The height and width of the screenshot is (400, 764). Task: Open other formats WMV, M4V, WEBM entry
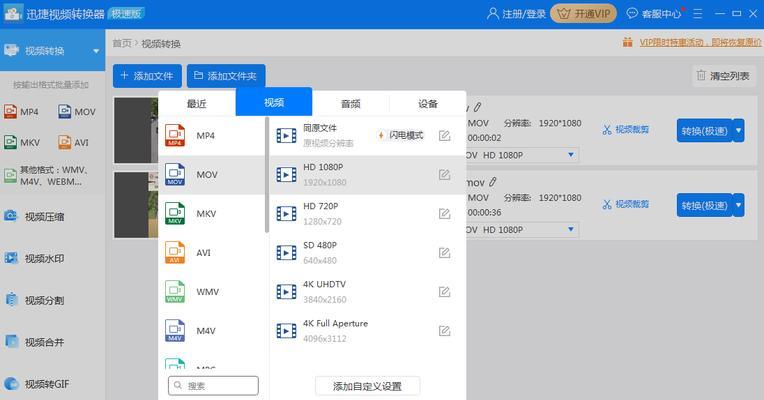coord(46,176)
